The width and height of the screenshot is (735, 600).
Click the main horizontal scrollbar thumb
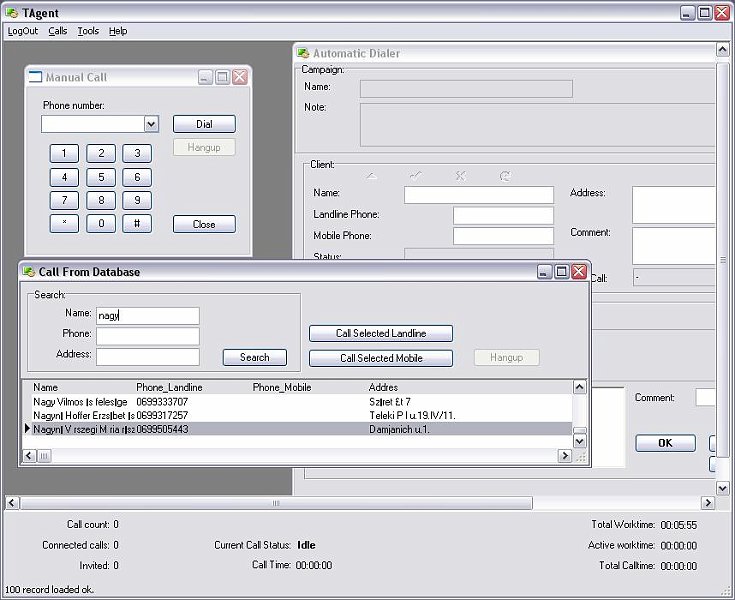click(x=276, y=503)
